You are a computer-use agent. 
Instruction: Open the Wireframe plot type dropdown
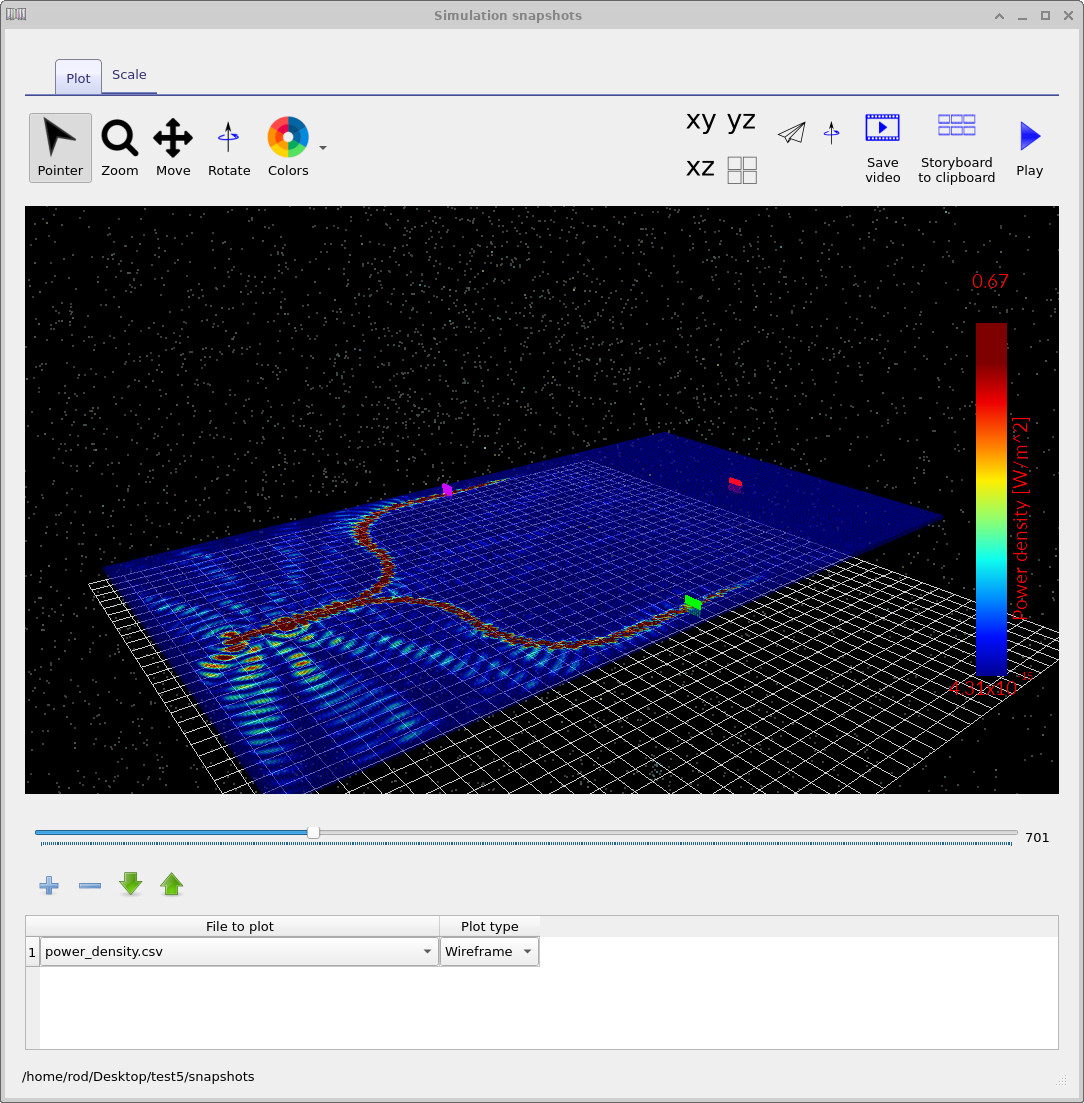(527, 951)
